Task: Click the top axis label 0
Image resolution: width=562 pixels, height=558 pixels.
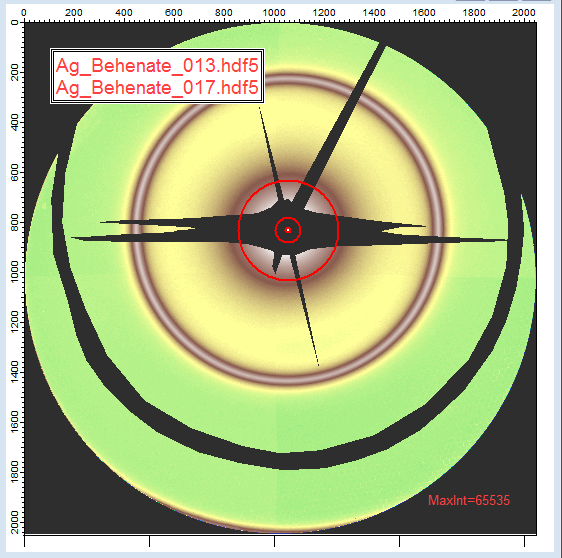Action: 24,13
